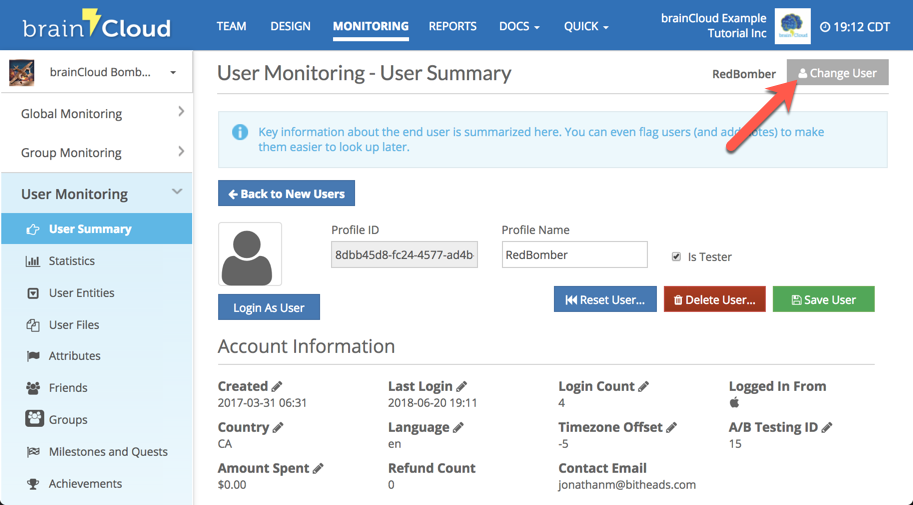Edit Last Login using its pencil icon
The width and height of the screenshot is (913, 505).
click(x=462, y=387)
